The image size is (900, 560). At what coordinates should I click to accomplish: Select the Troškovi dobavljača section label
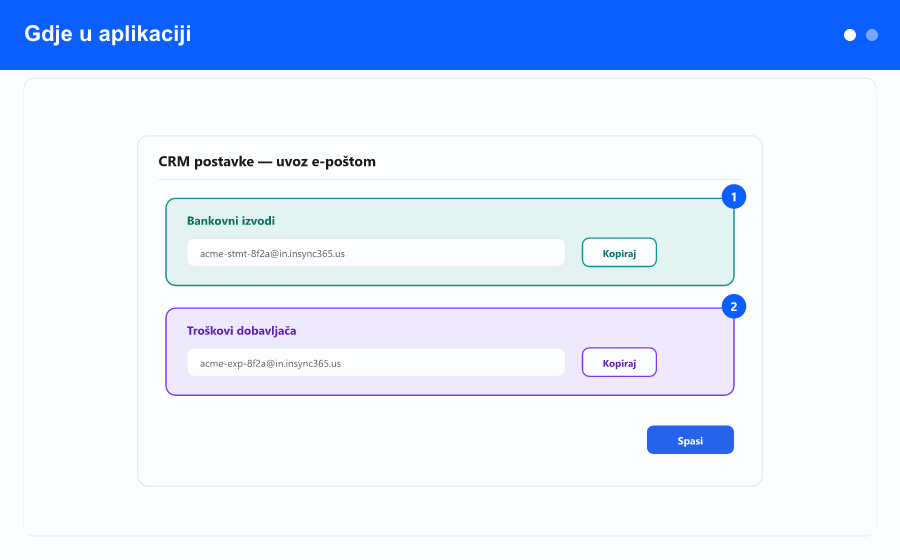(x=241, y=330)
